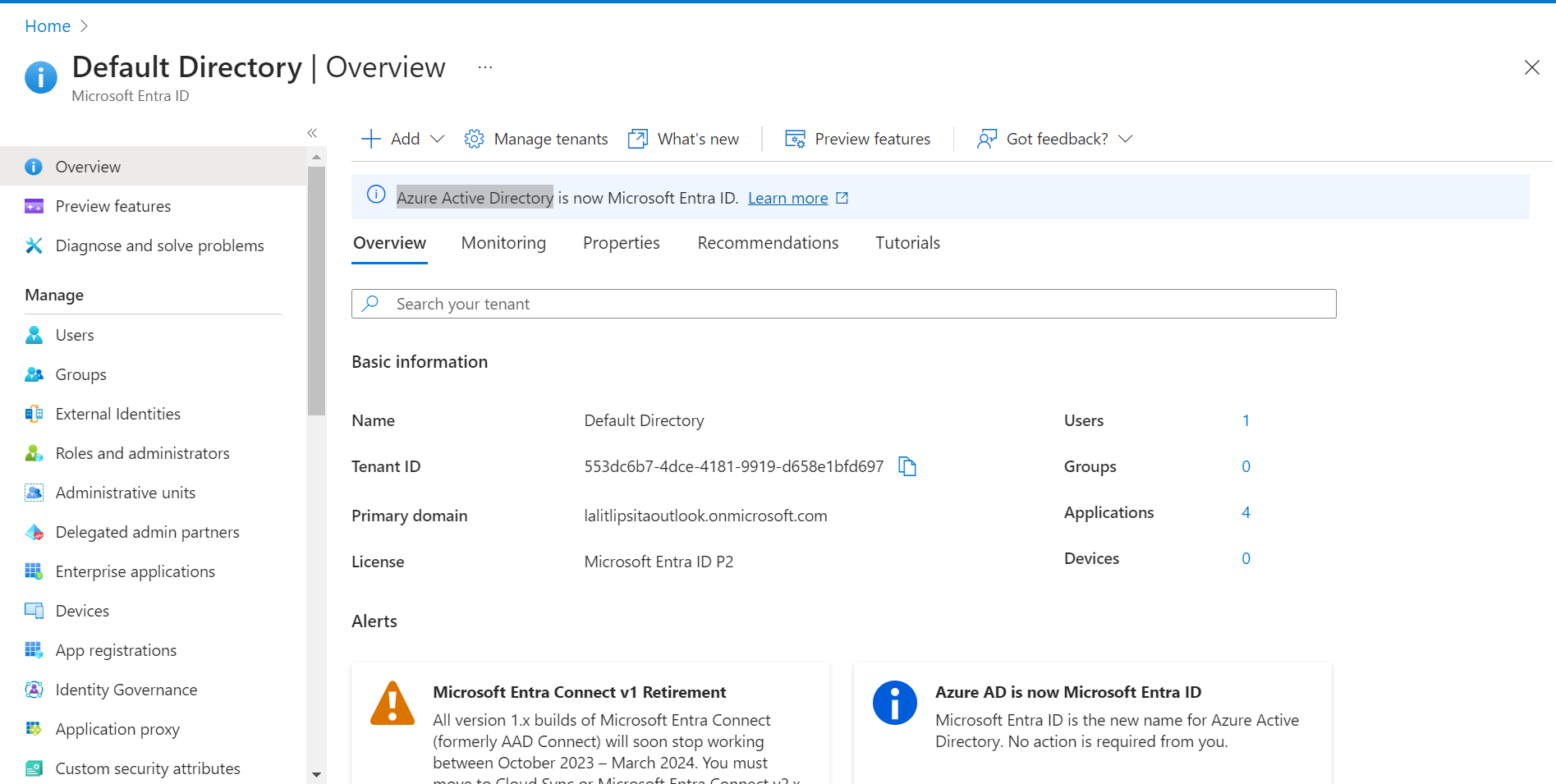Click the magnifier icon in the tenant search box
The height and width of the screenshot is (784, 1556).
[371, 304]
